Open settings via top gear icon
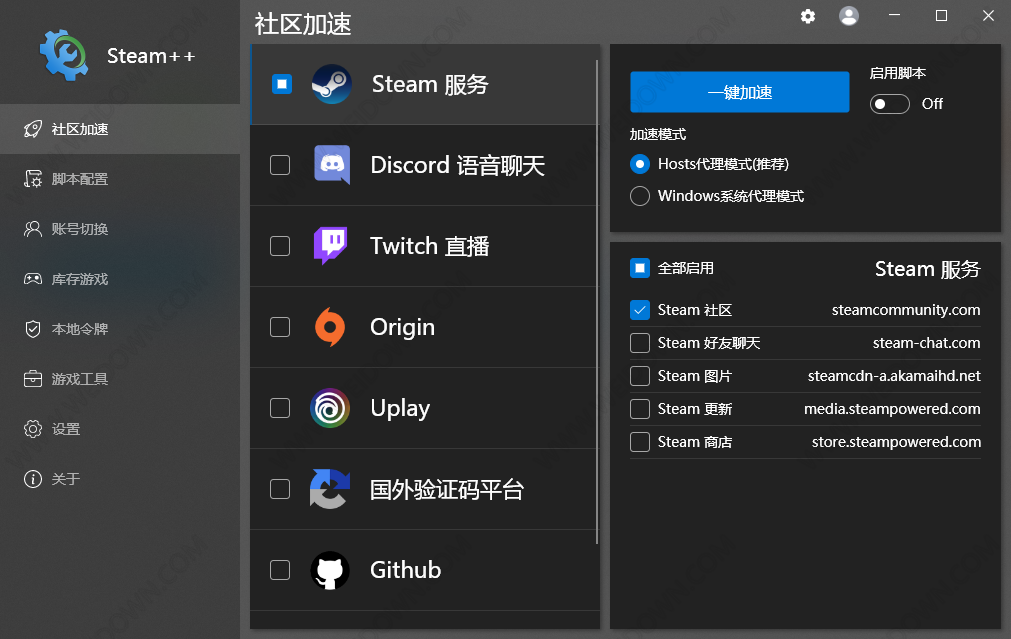 [x=808, y=16]
